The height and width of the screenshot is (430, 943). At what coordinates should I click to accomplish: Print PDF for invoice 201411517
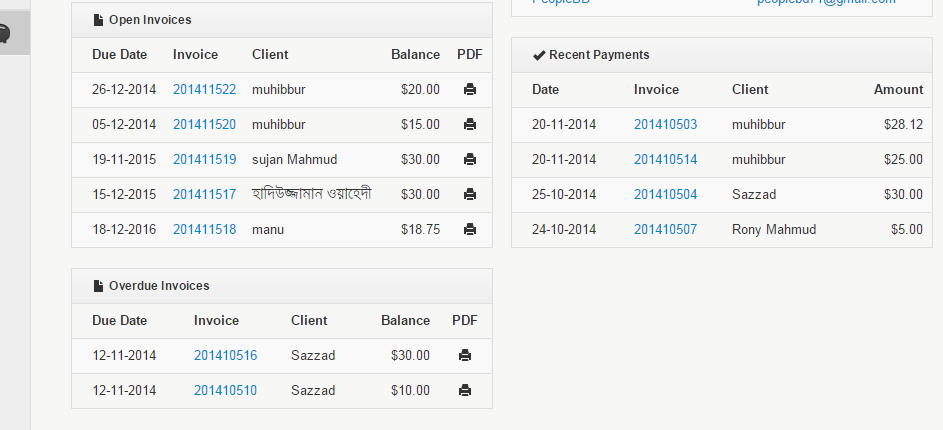(x=470, y=195)
